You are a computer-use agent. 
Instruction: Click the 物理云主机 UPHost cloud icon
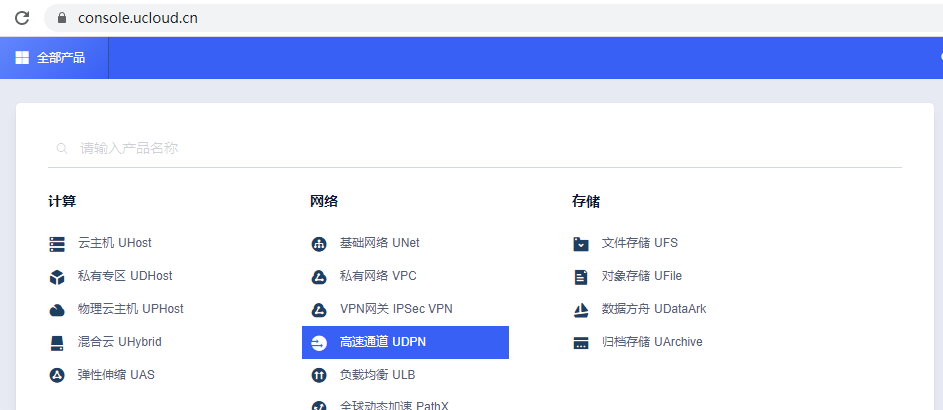pos(57,310)
